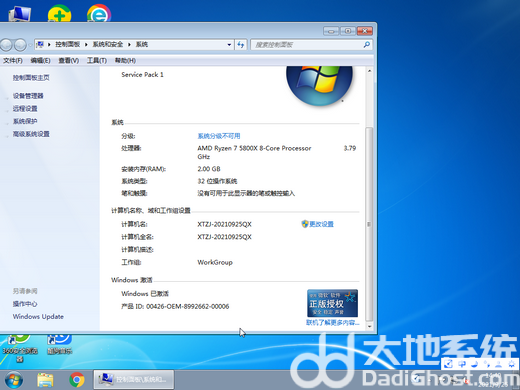This screenshot has width=520, height=390.
Task: Open the Computer desktop icon
Action: tap(20, 13)
